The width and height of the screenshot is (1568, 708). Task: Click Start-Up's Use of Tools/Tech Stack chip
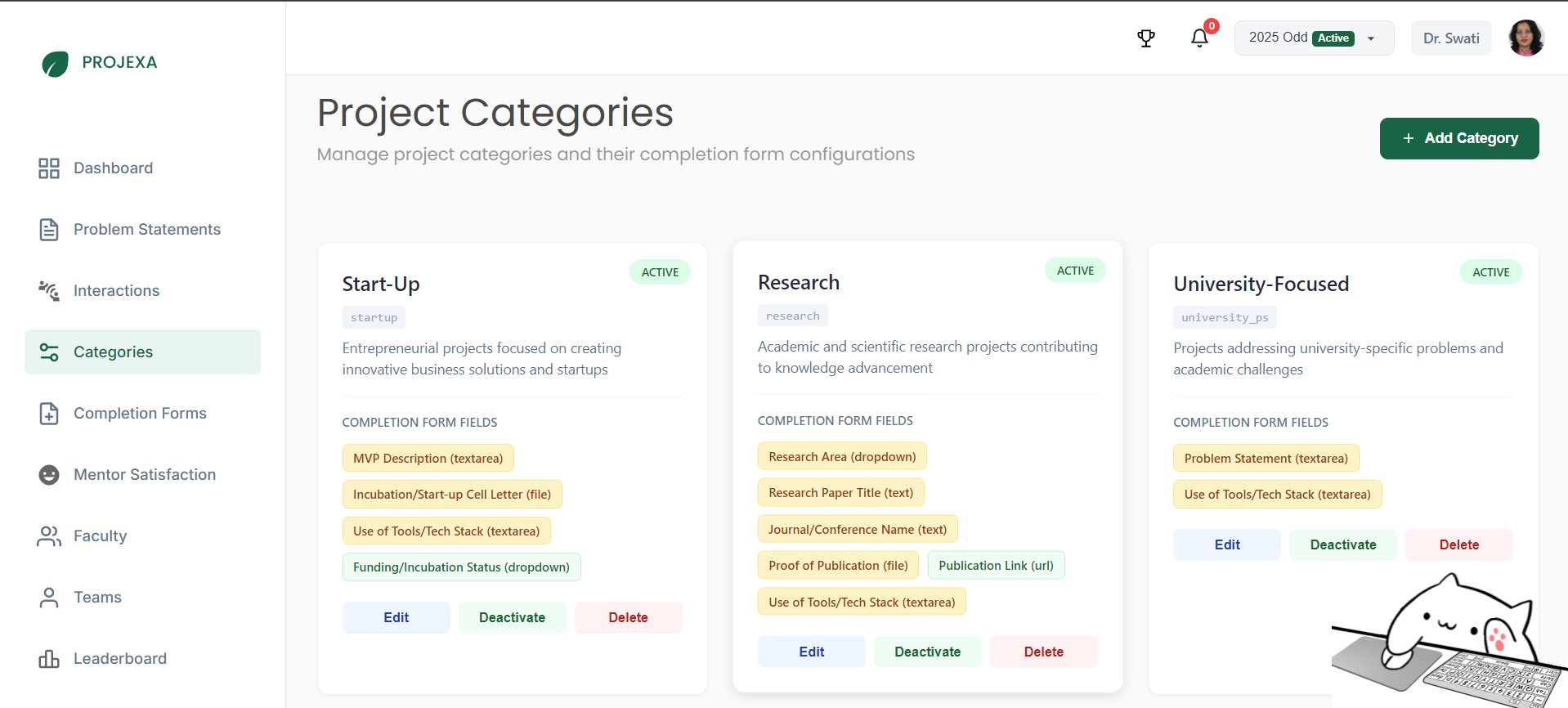[x=446, y=531]
